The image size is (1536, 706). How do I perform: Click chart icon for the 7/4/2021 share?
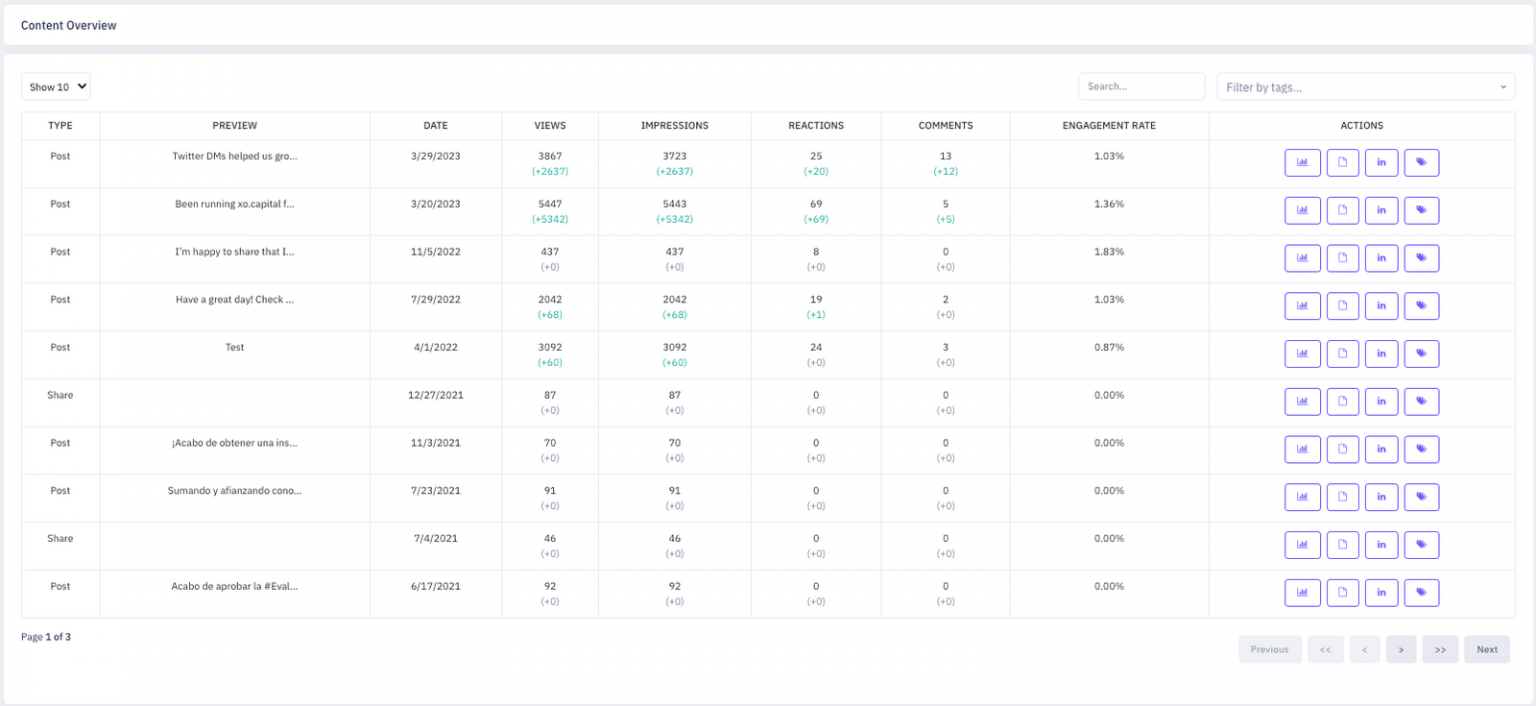point(1302,545)
